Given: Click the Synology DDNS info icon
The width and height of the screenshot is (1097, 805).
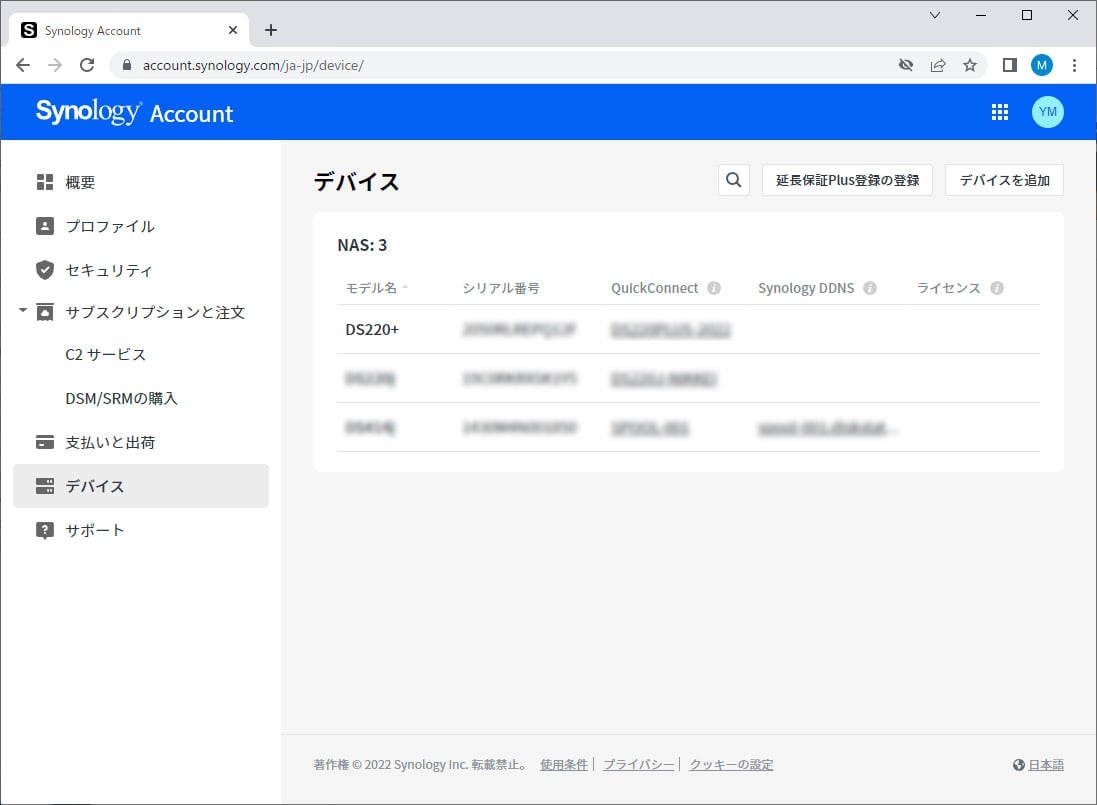Looking at the screenshot, I should click(870, 288).
